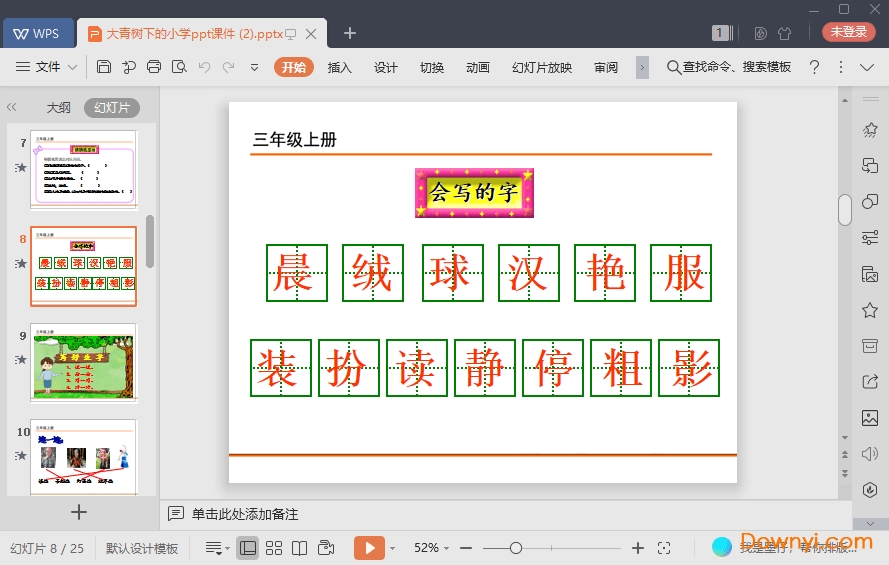
Task: Open the help question mark
Action: click(814, 67)
